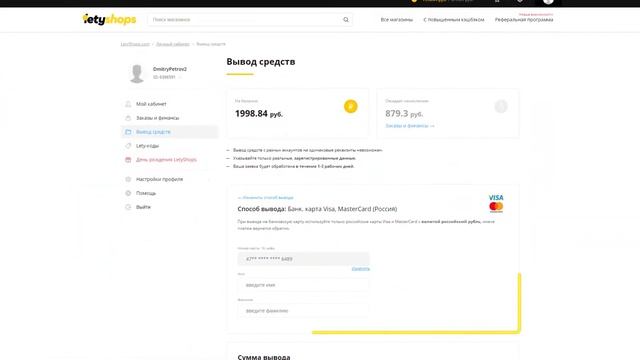The height and width of the screenshot is (360, 640).
Task: Click the Visa logo
Action: [x=496, y=198]
